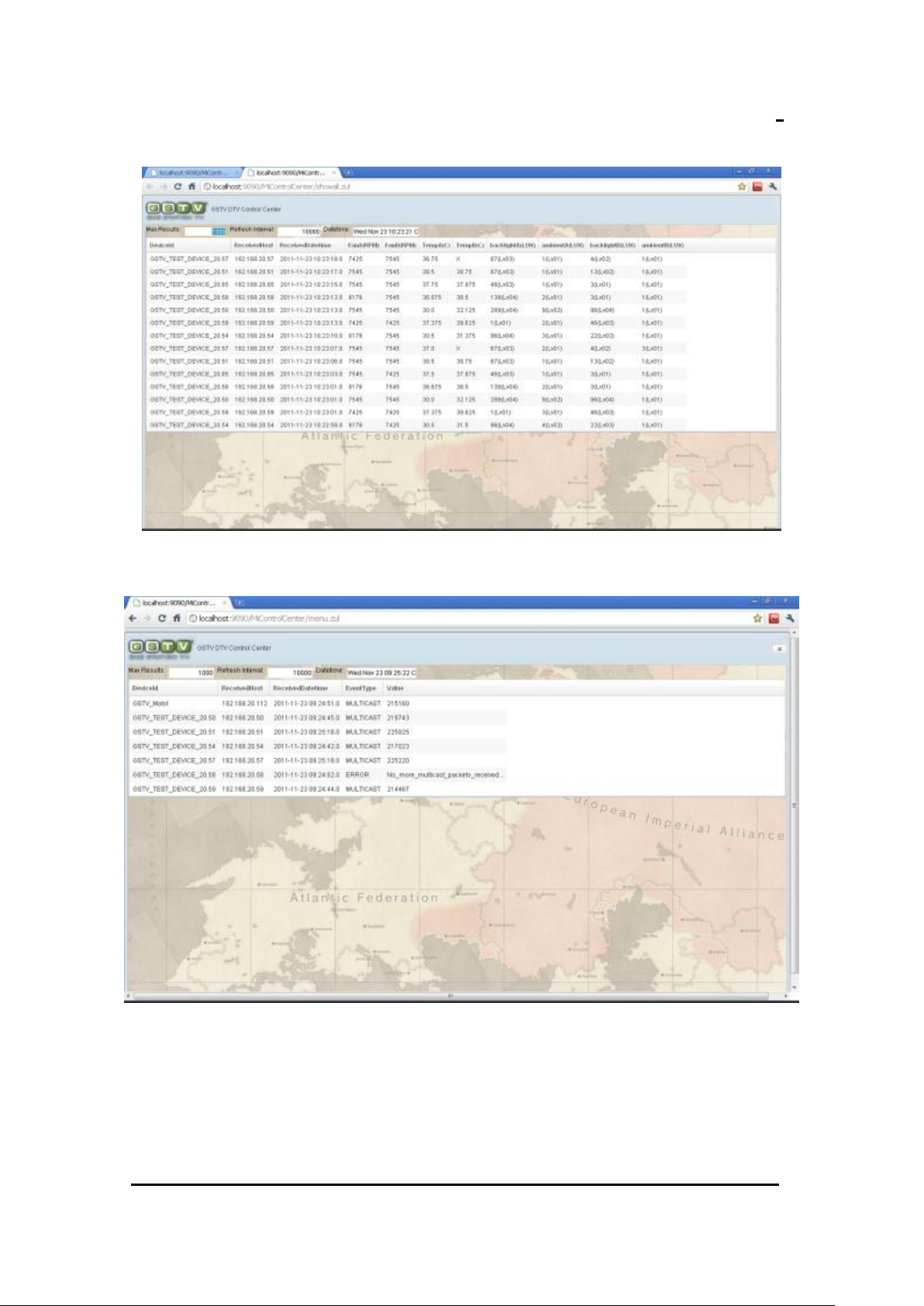The height and width of the screenshot is (1306, 924).
Task: Reload the page in the lower menu.zul browser window
Action: (x=162, y=619)
